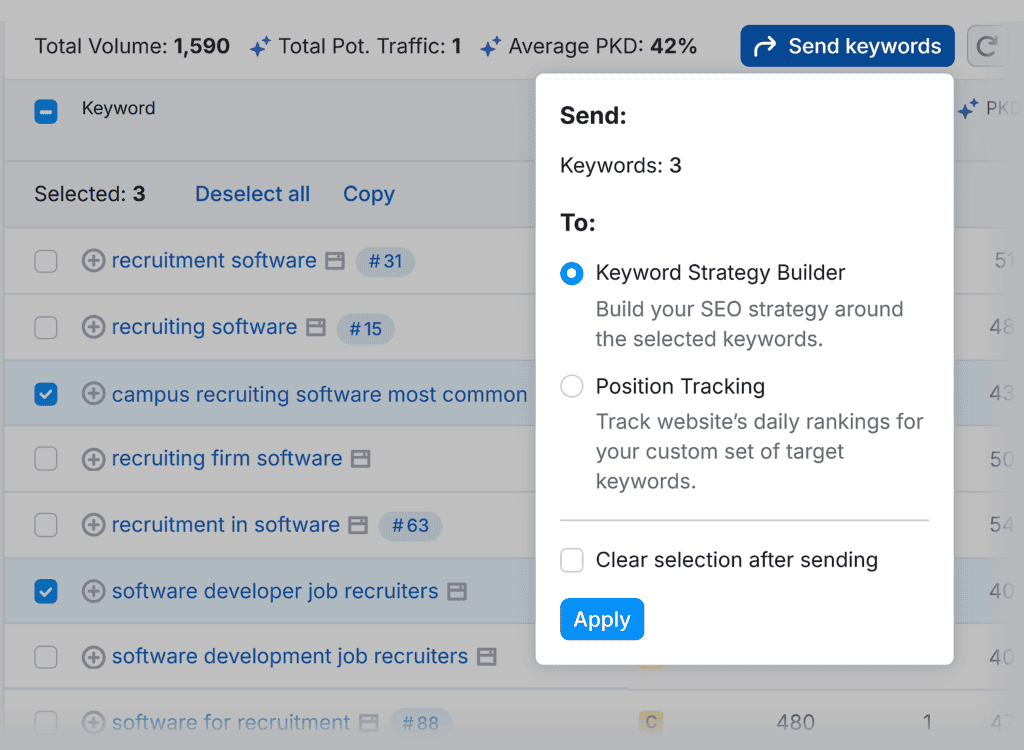The width and height of the screenshot is (1024, 750).
Task: Click the refresh icon beside Send keywords
Action: click(x=987, y=46)
